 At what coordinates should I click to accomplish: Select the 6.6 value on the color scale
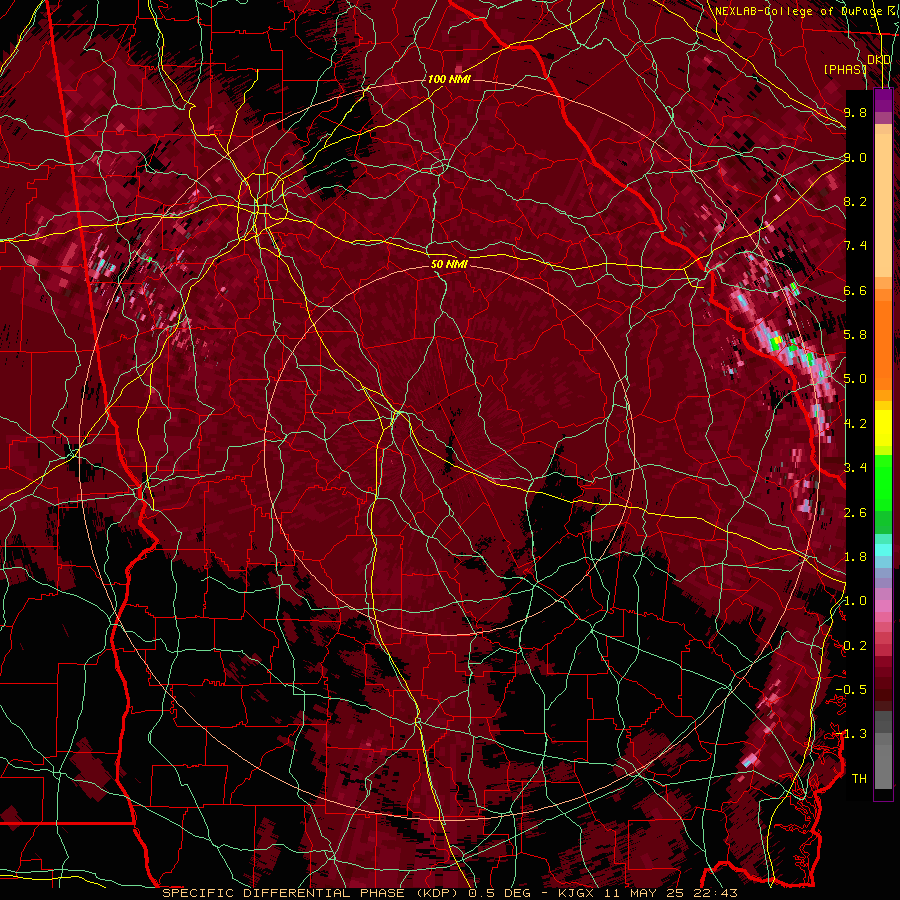(855, 290)
